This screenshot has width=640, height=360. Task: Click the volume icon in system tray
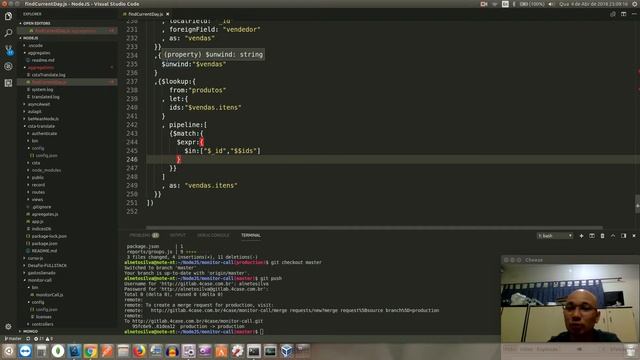coord(551,4)
